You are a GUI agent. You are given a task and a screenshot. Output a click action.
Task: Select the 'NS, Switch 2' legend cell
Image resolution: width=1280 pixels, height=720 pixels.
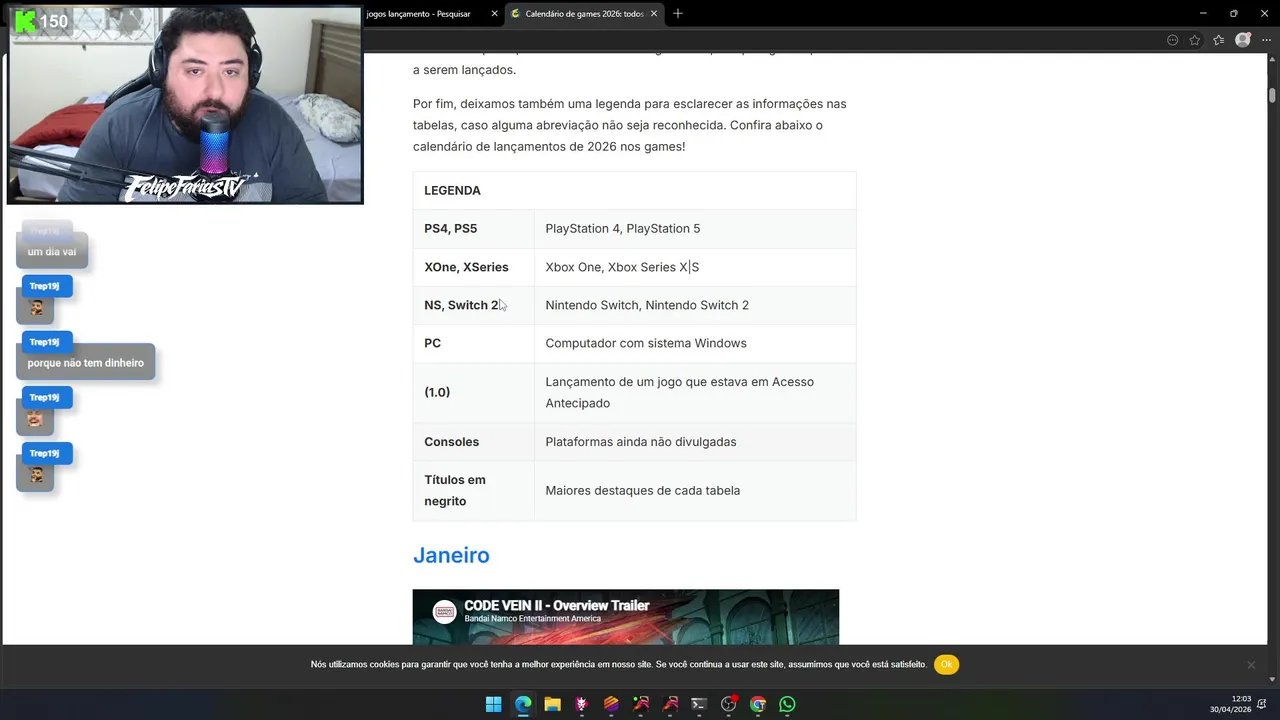click(473, 305)
